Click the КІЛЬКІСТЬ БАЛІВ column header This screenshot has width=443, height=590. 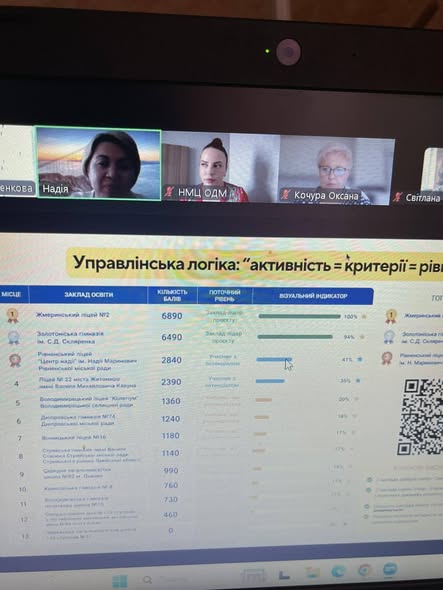pos(172,295)
